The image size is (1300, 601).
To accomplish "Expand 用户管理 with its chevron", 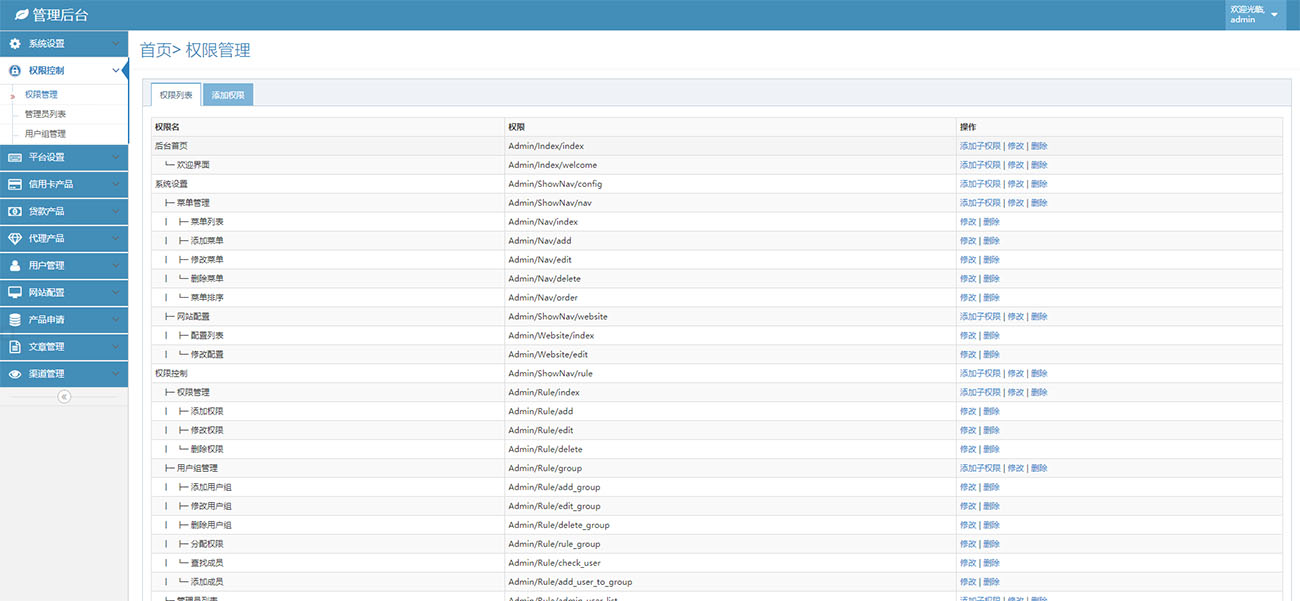I will (116, 265).
